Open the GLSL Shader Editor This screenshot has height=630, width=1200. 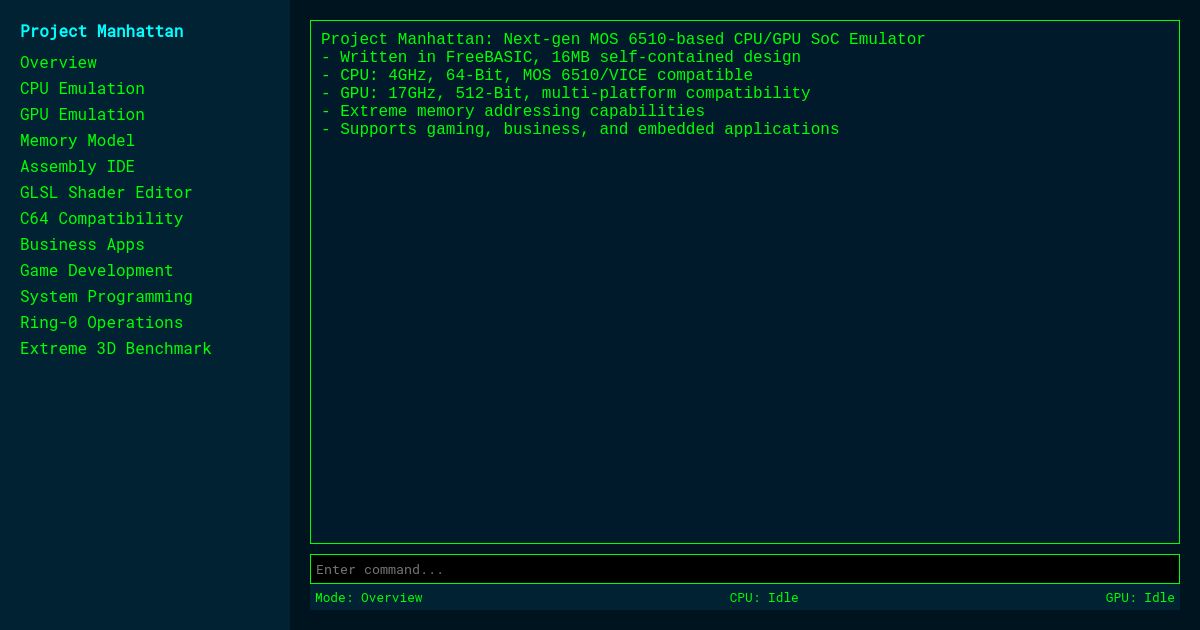pyautogui.click(x=106, y=192)
